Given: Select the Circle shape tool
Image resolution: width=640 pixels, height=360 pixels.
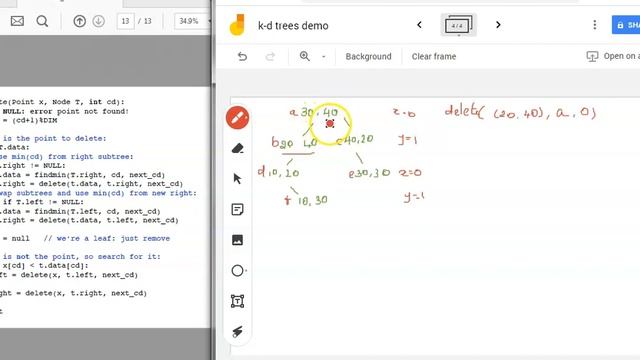Looking at the screenshot, I should (237, 271).
